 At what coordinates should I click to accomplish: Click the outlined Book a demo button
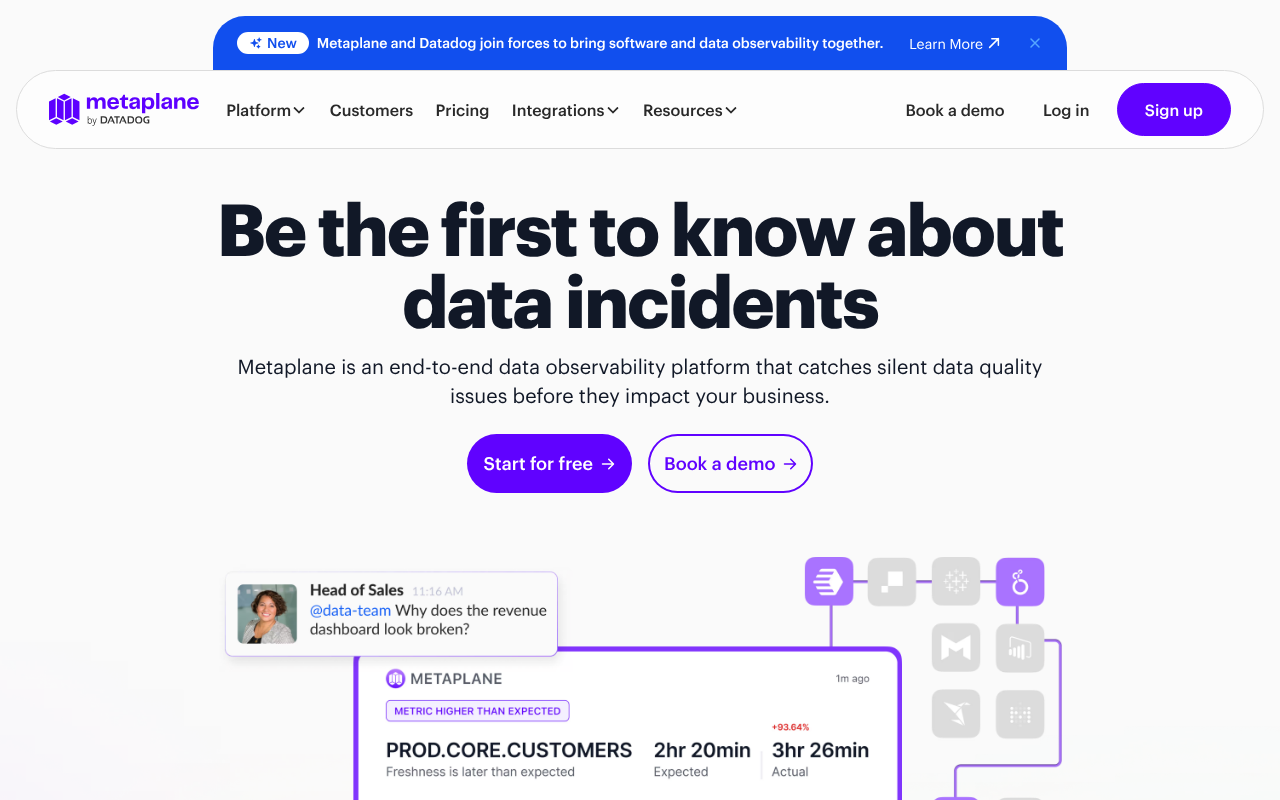[x=730, y=463]
